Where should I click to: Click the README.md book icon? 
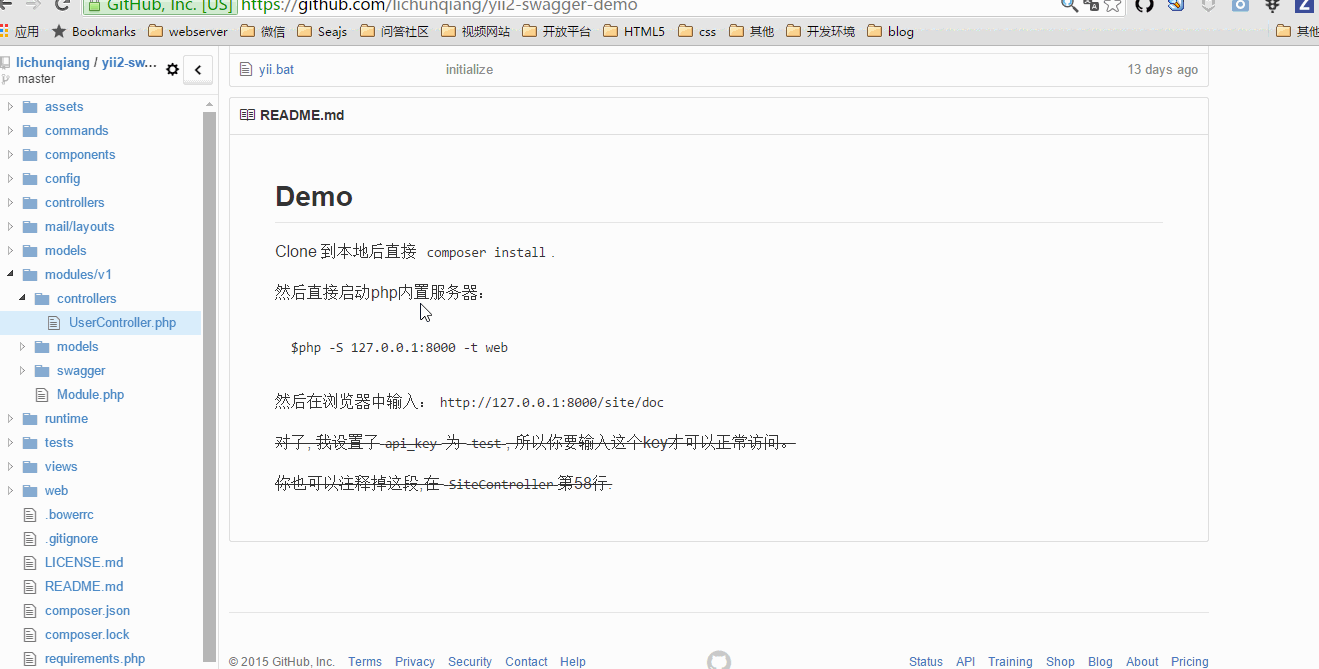pyautogui.click(x=247, y=115)
